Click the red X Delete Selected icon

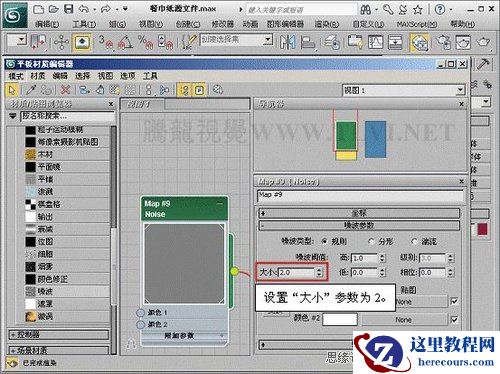tap(65, 90)
